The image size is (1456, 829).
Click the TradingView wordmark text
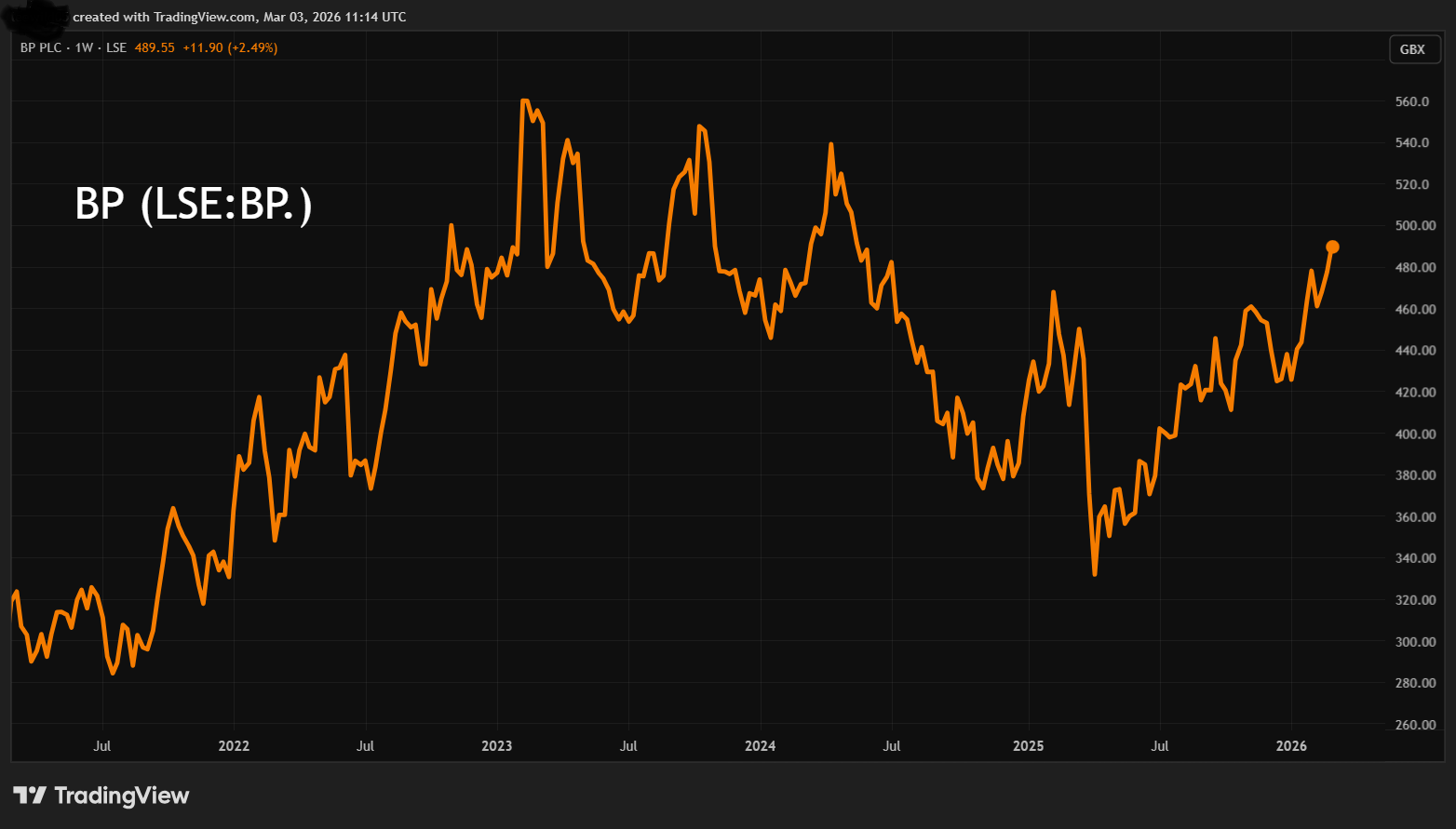[x=122, y=796]
